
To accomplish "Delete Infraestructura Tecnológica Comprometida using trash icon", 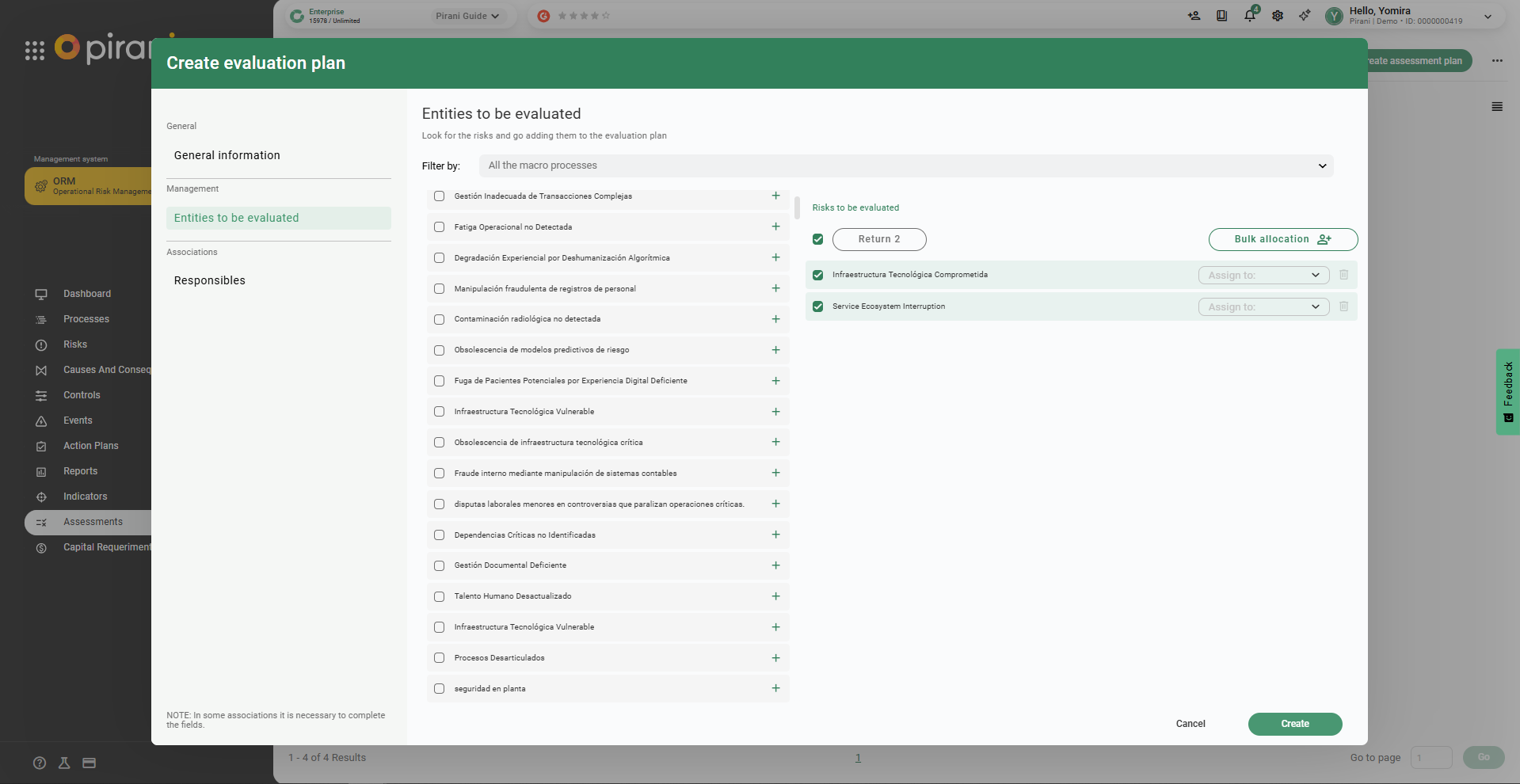I will (1343, 275).
